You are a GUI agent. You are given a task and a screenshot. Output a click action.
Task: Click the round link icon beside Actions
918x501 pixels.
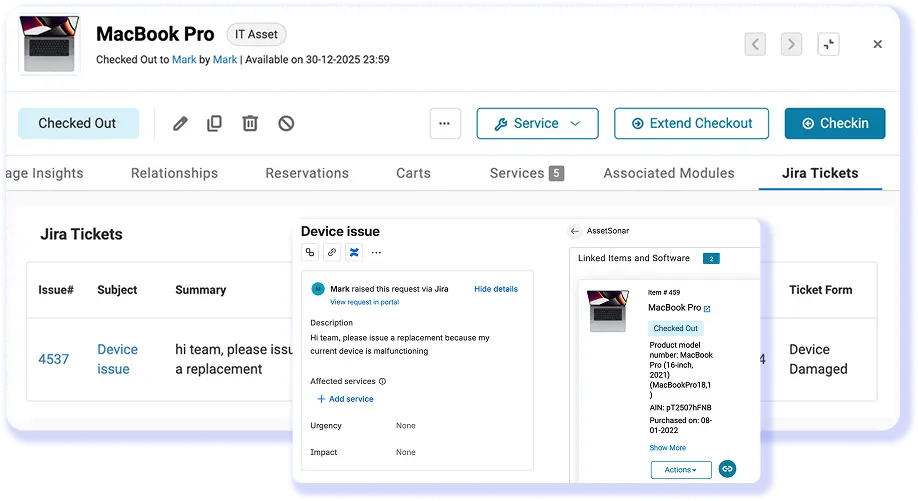pos(727,468)
